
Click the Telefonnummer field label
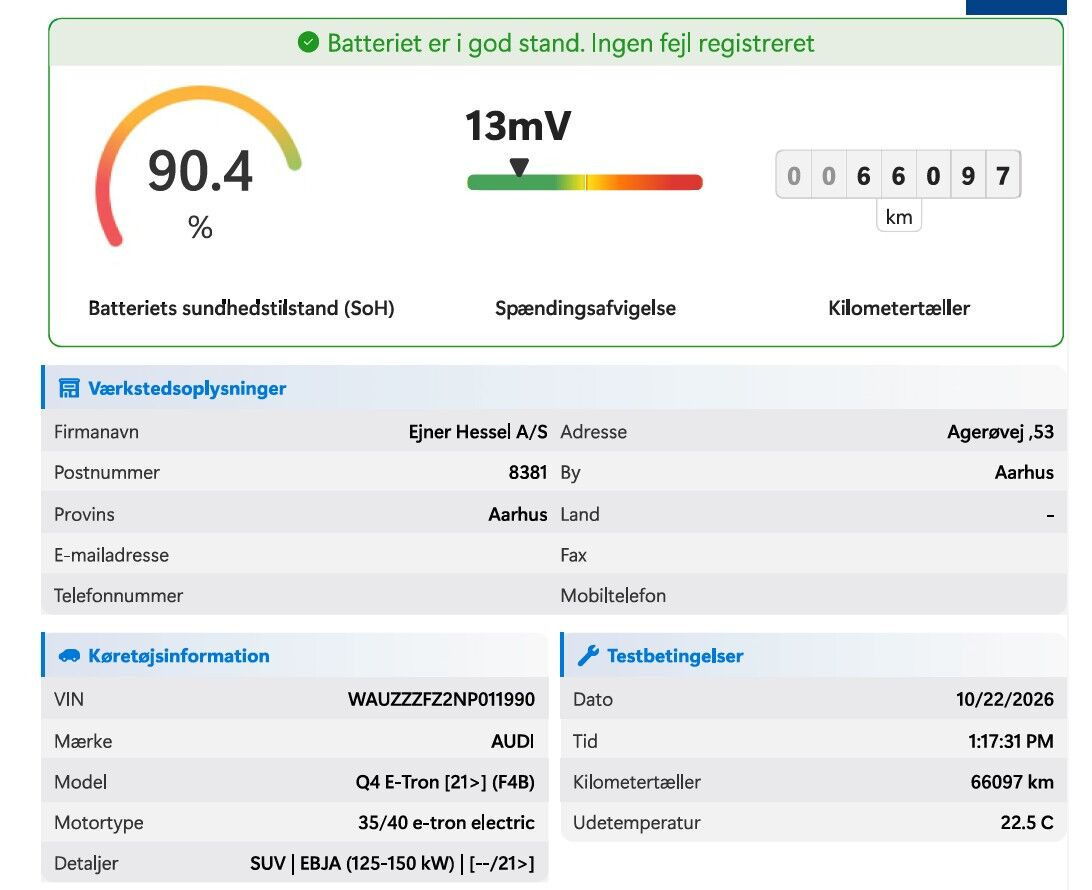click(x=118, y=595)
